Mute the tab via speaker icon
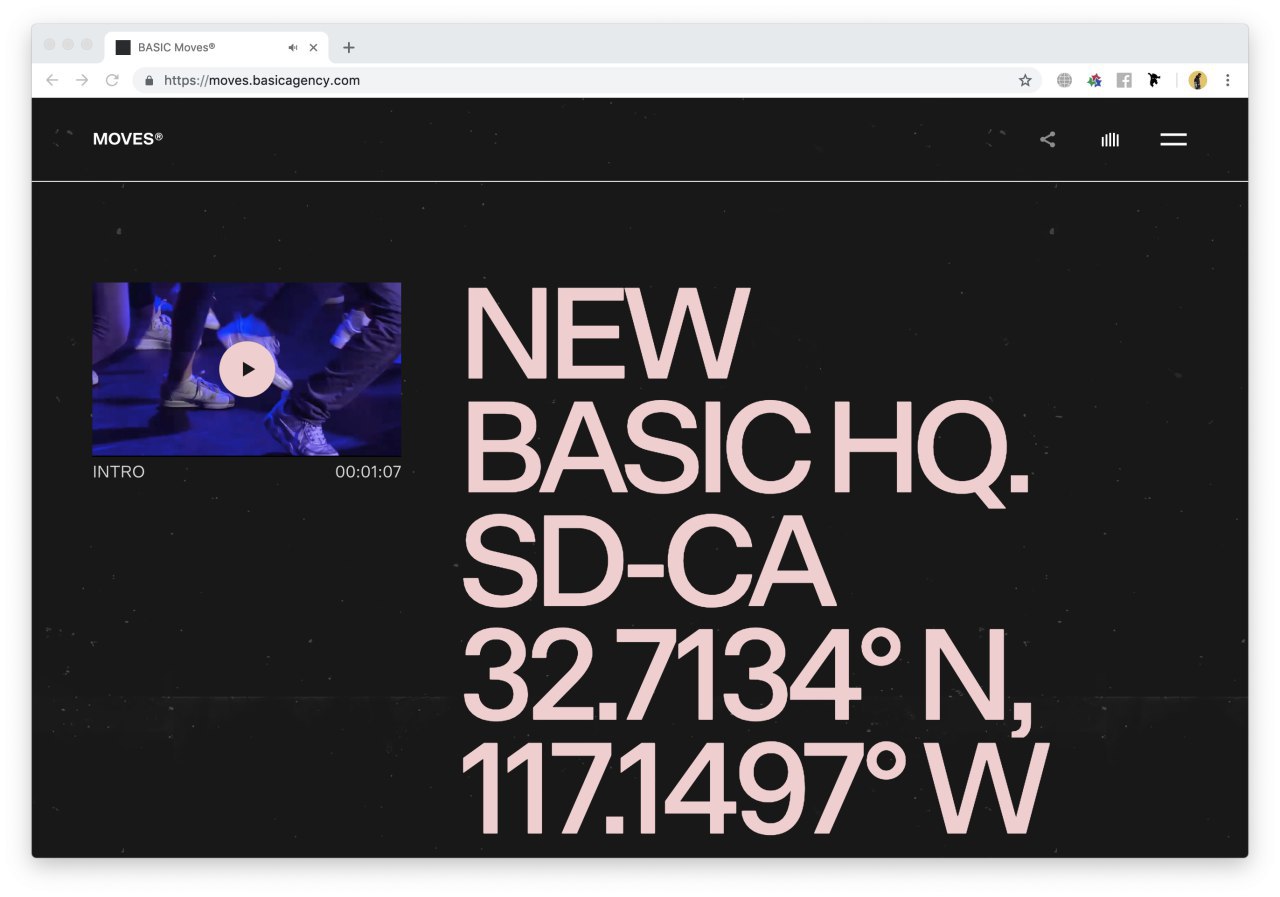This screenshot has width=1280, height=897. click(293, 47)
